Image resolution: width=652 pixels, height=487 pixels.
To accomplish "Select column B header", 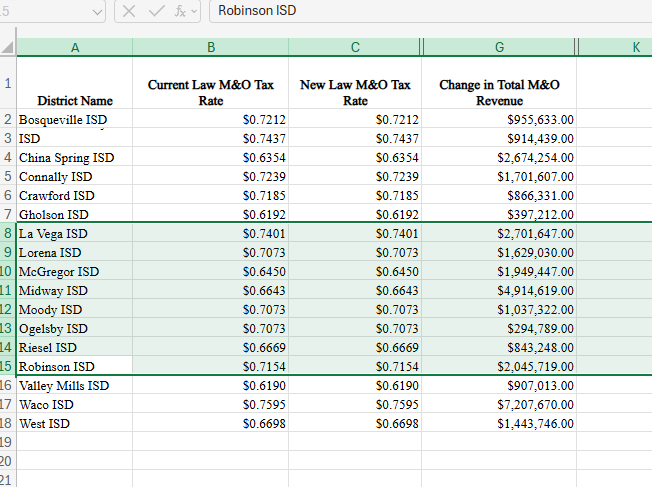I will click(210, 48).
